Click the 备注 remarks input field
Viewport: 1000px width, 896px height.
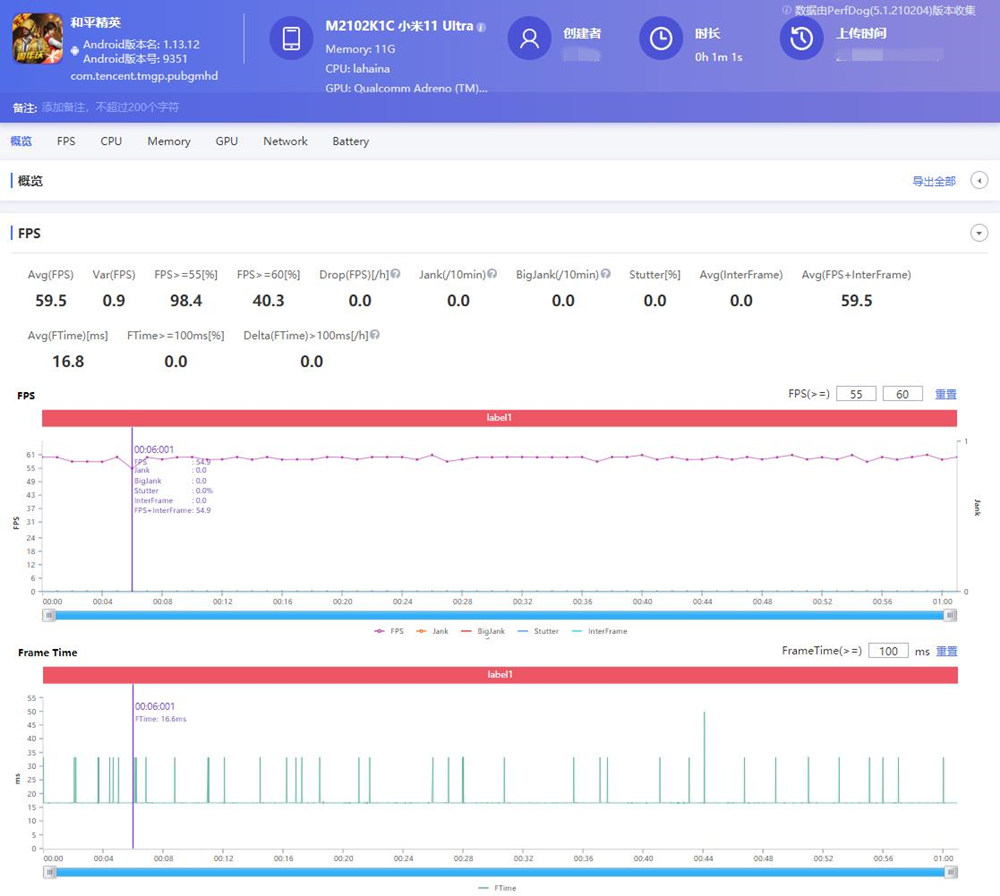(x=110, y=107)
